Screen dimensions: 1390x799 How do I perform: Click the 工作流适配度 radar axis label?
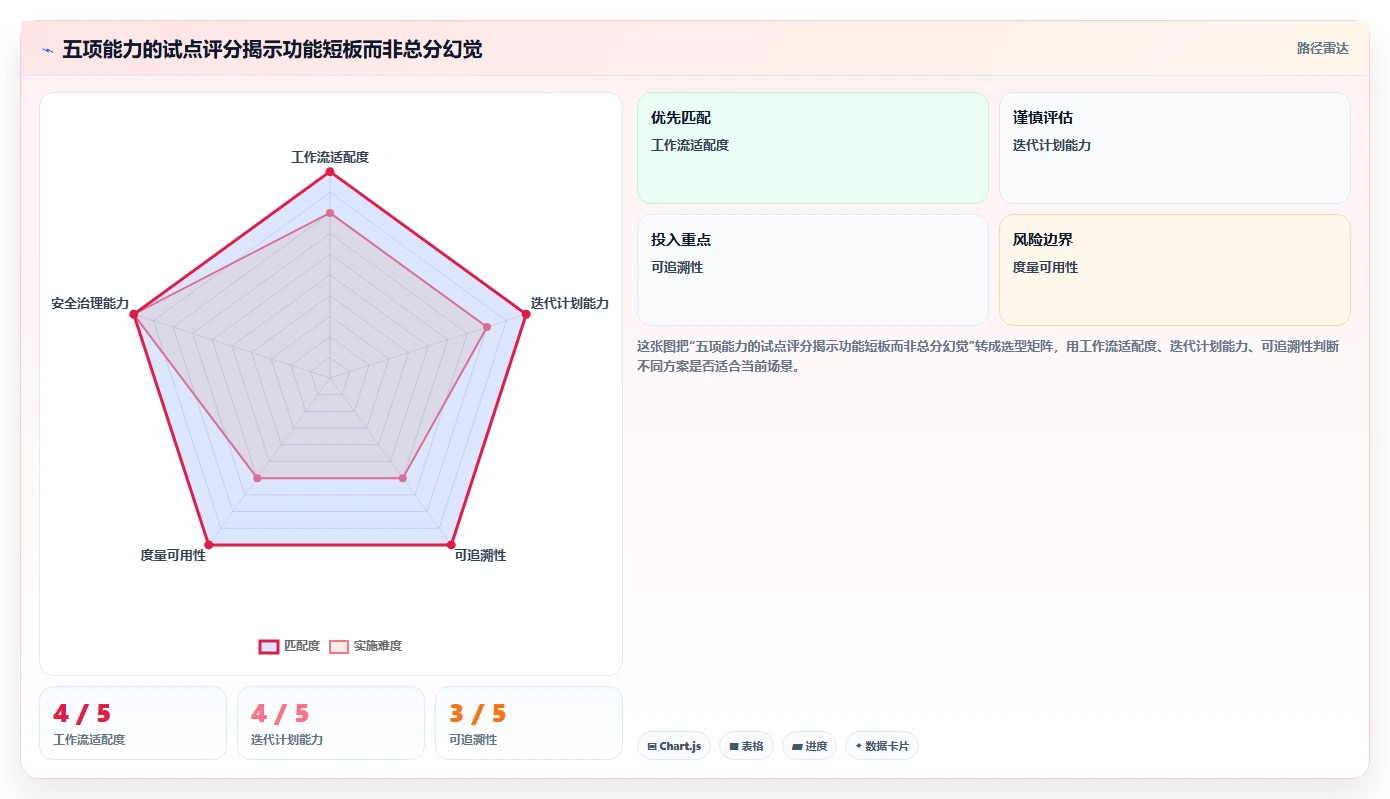[x=330, y=157]
